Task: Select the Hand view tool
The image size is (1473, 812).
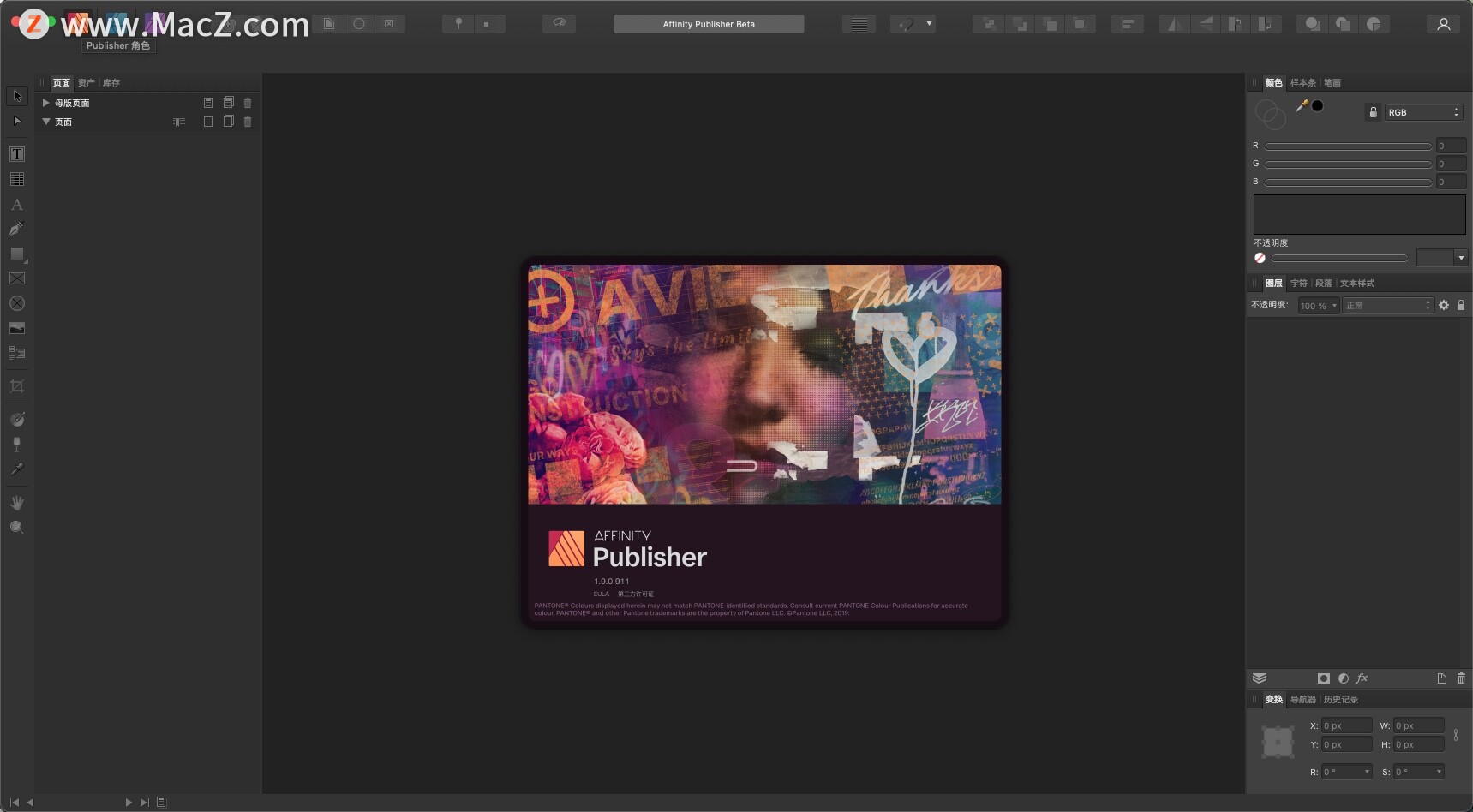Action: pyautogui.click(x=17, y=502)
